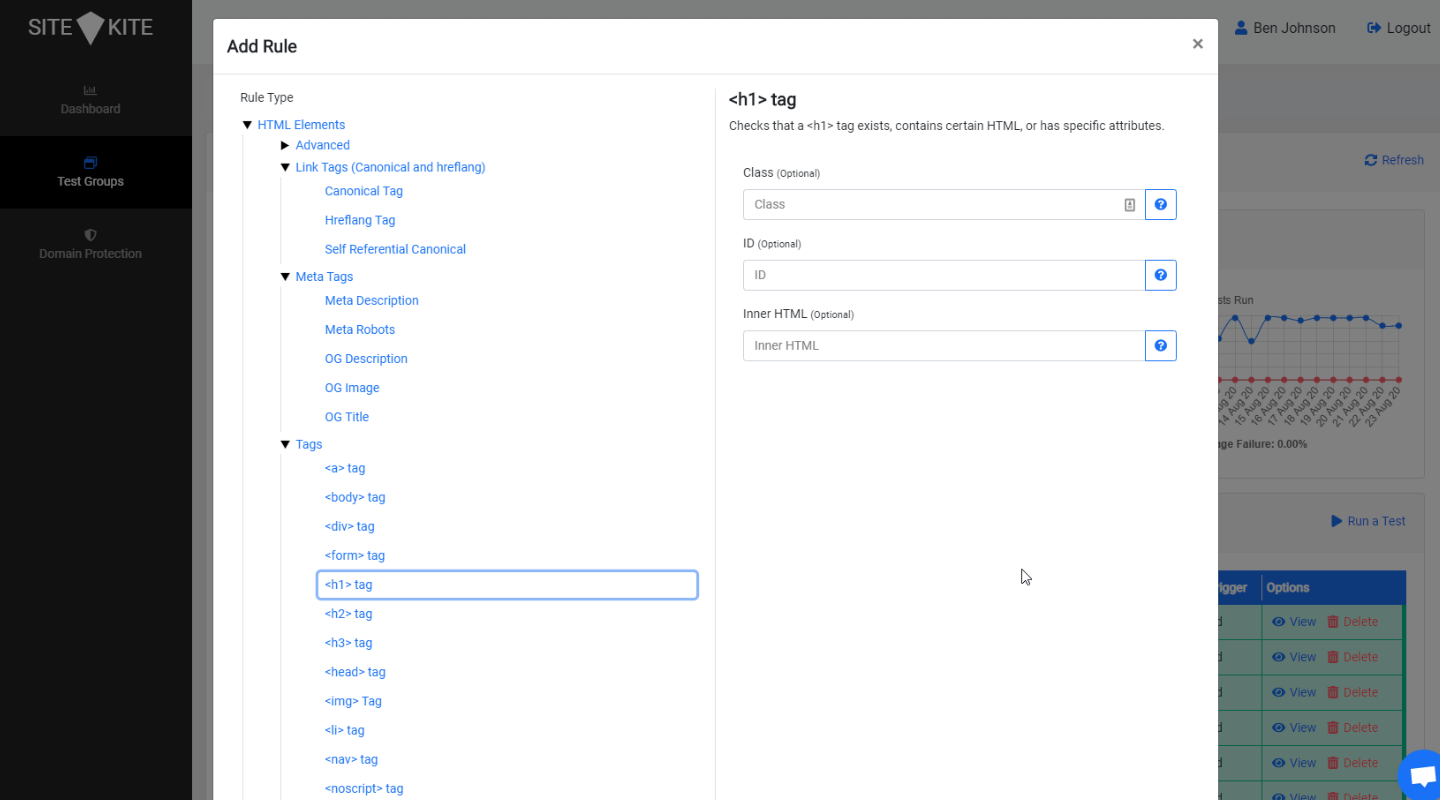This screenshot has height=800, width=1440.
Task: Select the Canonical Tag rule
Action: pos(364,191)
